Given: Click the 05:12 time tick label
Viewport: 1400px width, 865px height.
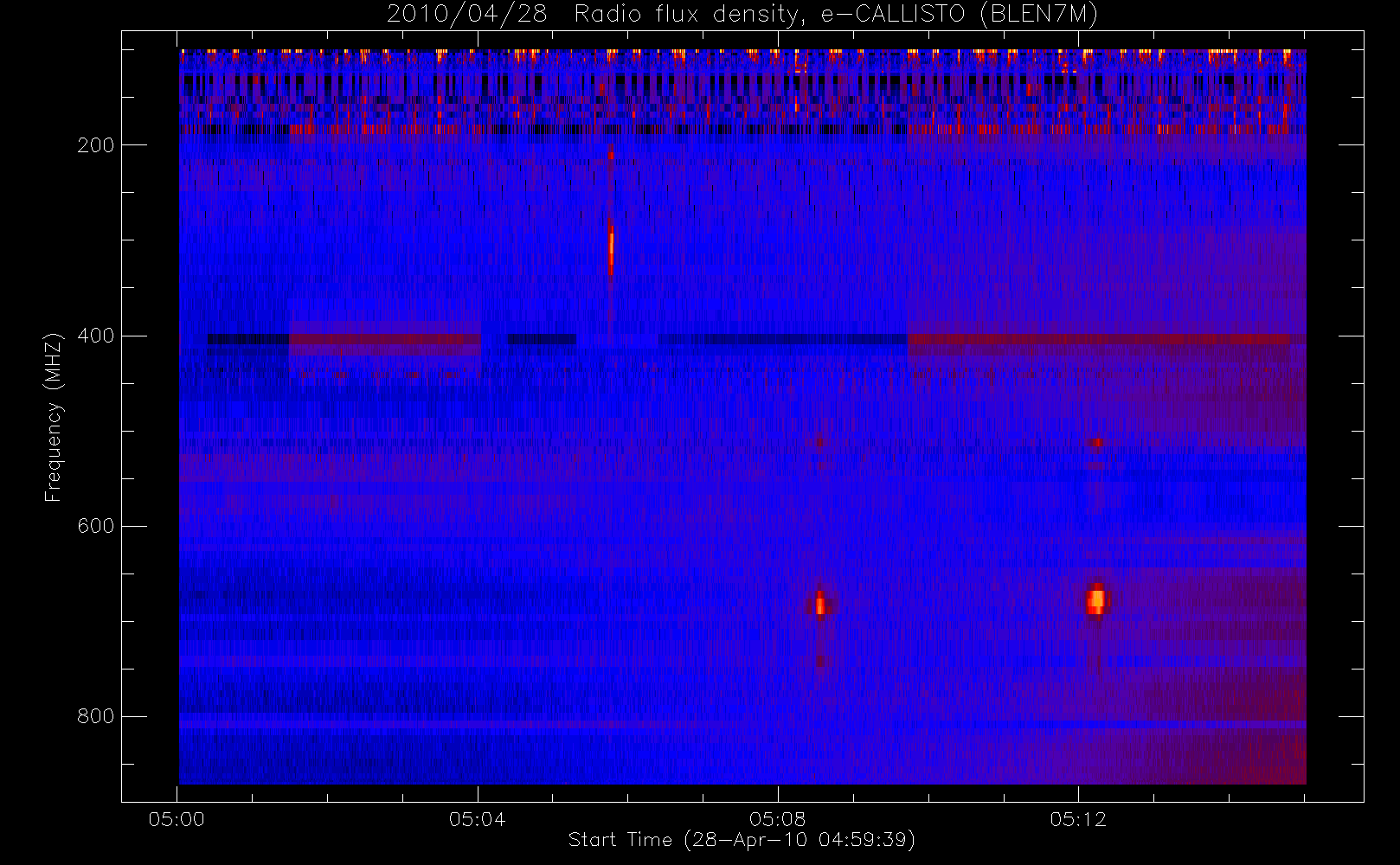Looking at the screenshot, I should point(1078,819).
